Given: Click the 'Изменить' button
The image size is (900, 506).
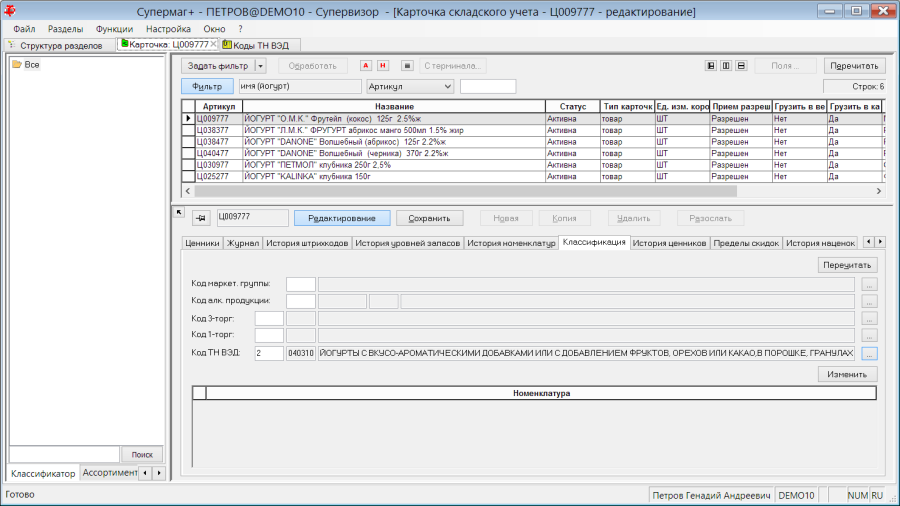Looking at the screenshot, I should click(x=847, y=374).
